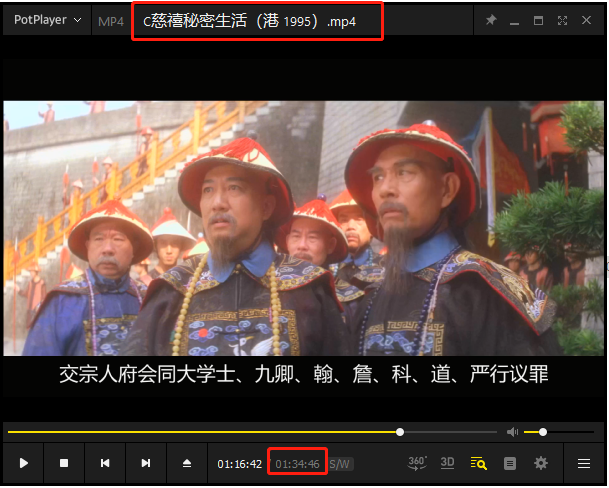The image size is (609, 488).
Task: Mute audio with the speaker icon
Action: tap(512, 432)
